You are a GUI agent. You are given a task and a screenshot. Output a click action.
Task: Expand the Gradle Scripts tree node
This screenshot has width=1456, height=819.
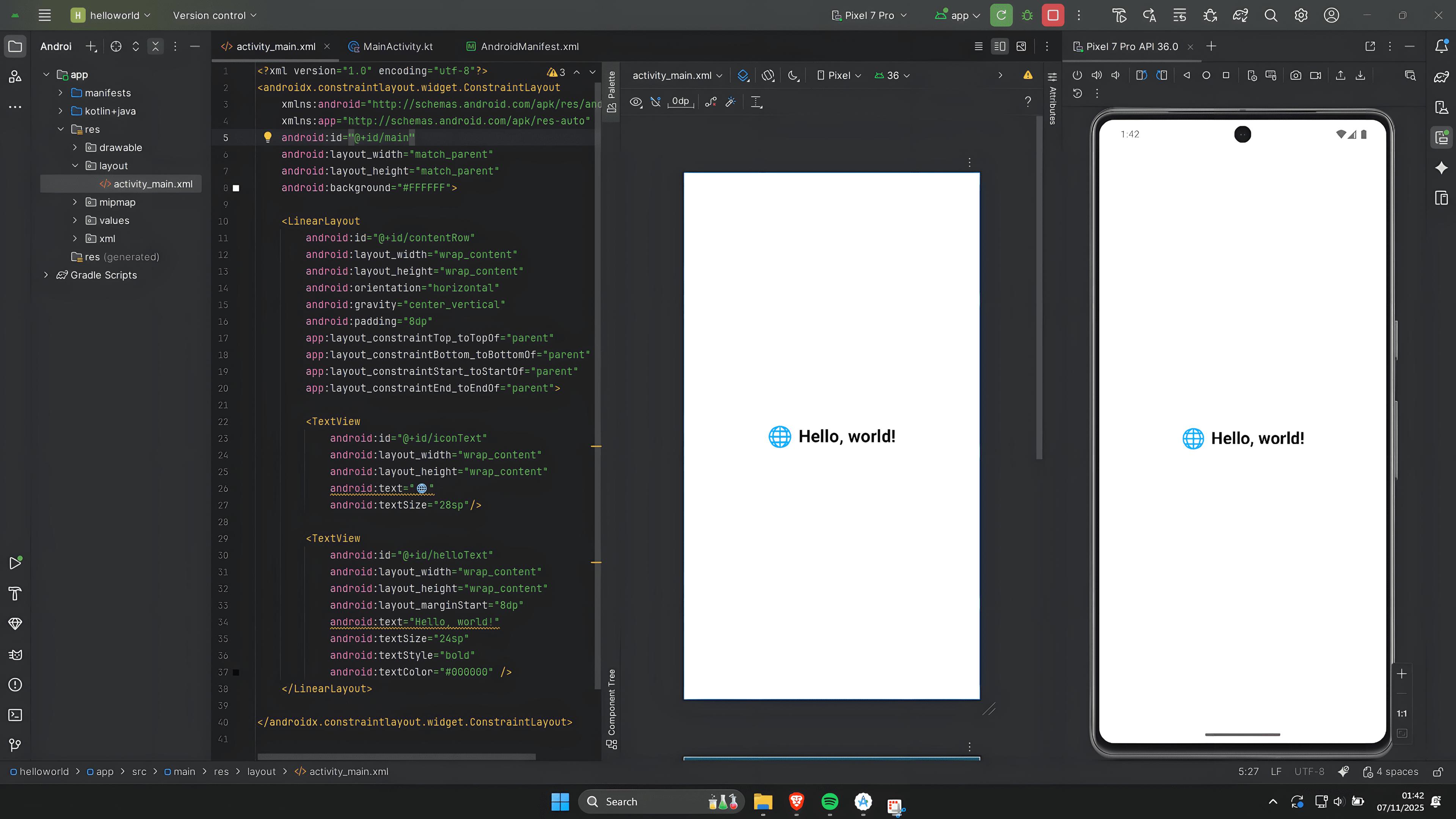(46, 275)
